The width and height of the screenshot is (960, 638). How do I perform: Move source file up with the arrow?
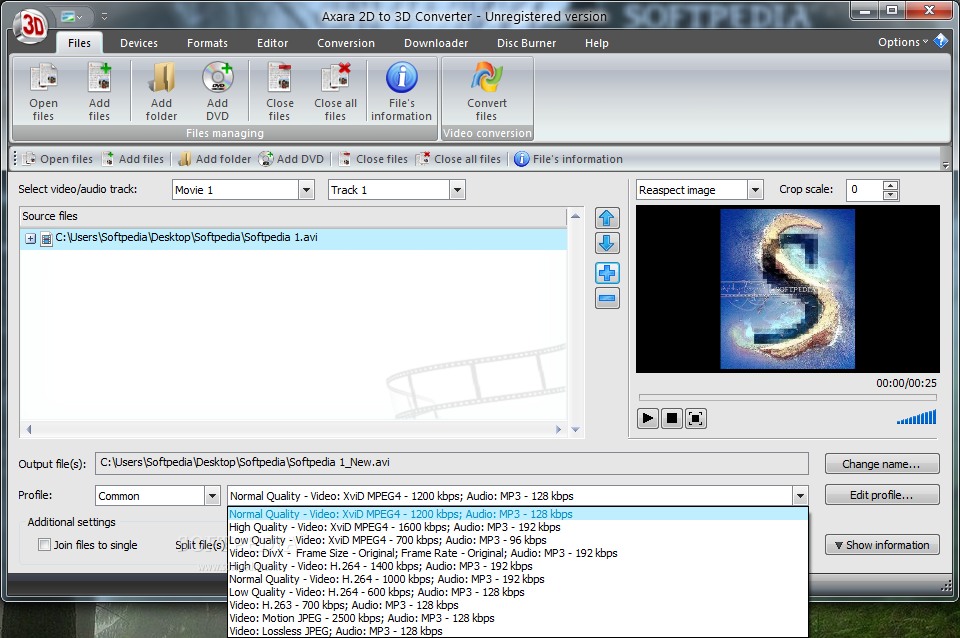[x=607, y=218]
